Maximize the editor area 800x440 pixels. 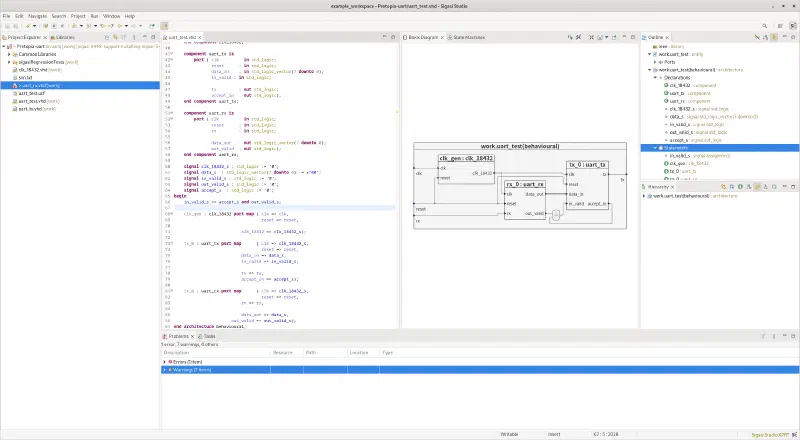393,37
